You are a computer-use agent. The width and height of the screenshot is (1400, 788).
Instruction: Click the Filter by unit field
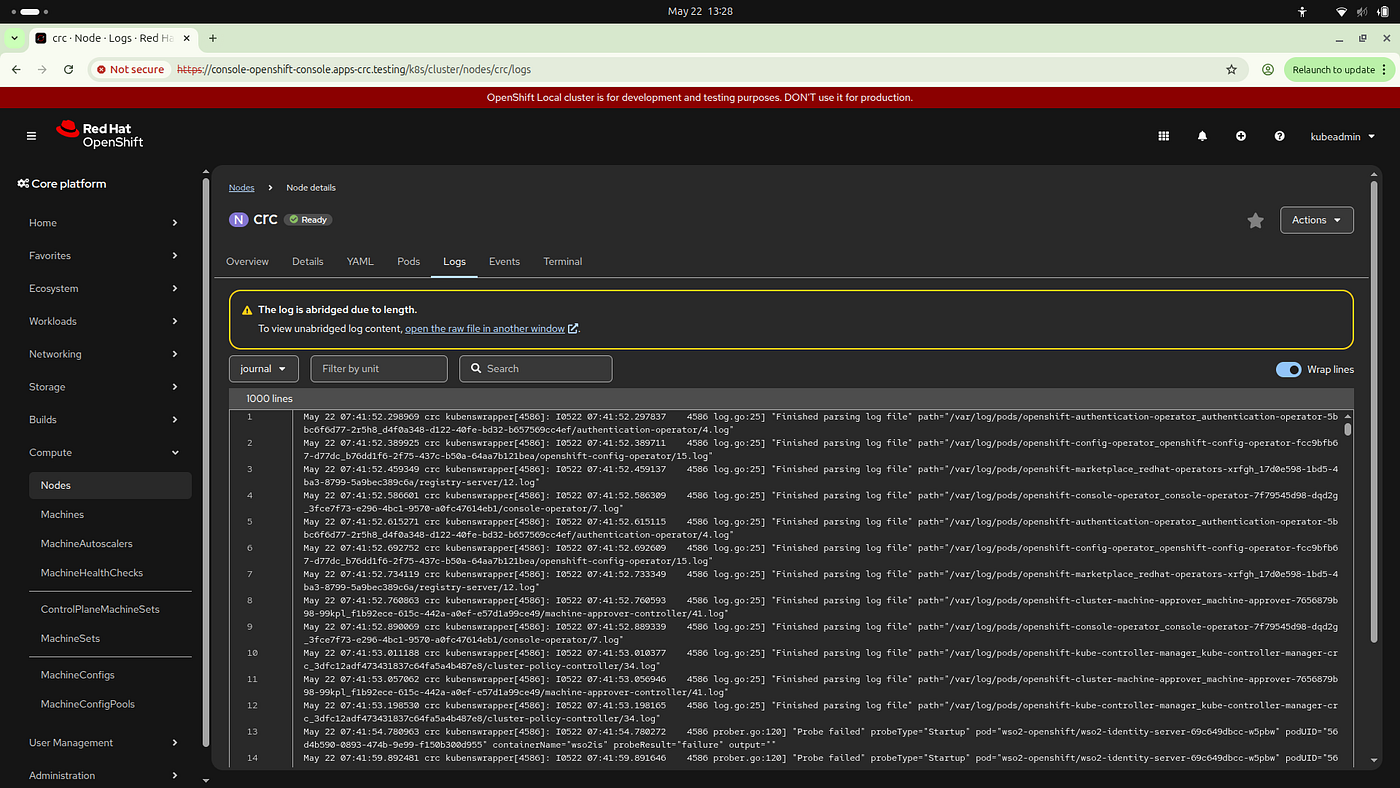click(x=379, y=369)
